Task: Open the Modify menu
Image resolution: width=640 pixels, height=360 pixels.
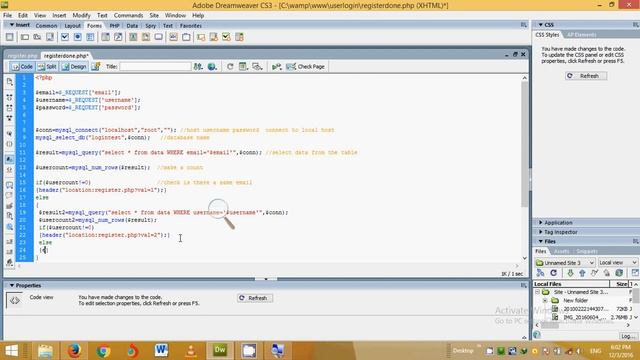Action: [81, 16]
